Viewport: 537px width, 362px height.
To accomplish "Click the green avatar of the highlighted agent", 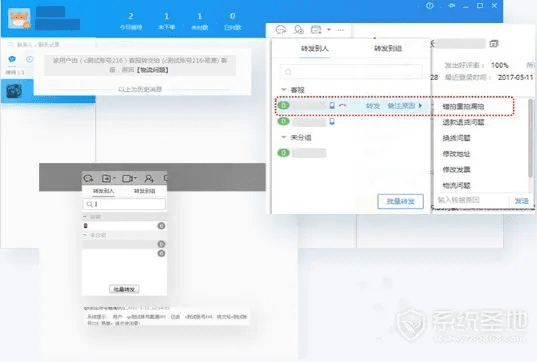I will click(283, 105).
